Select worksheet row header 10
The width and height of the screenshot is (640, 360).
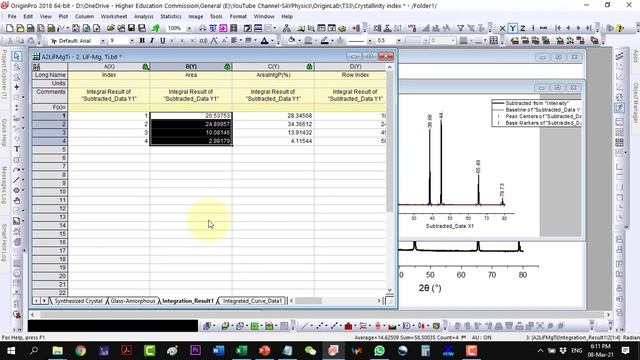pos(50,191)
